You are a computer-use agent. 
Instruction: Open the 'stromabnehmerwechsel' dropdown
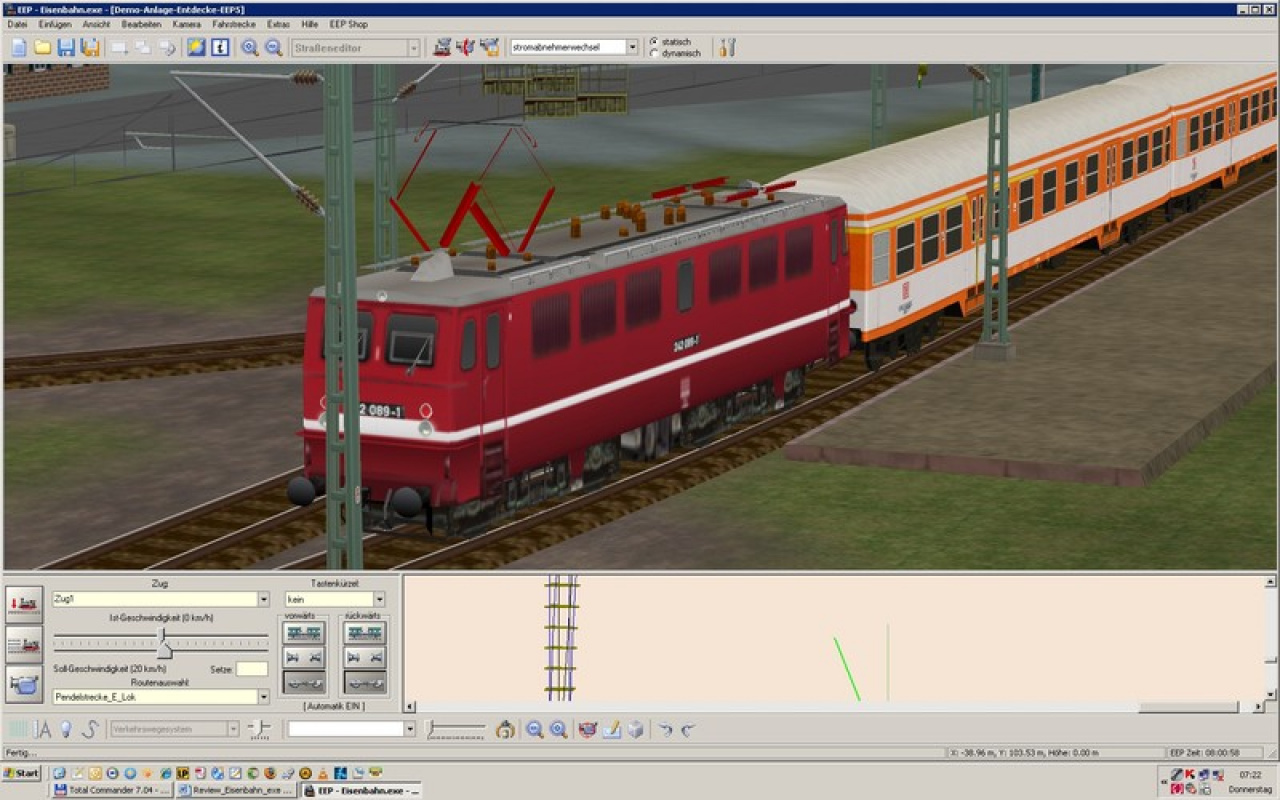(632, 47)
